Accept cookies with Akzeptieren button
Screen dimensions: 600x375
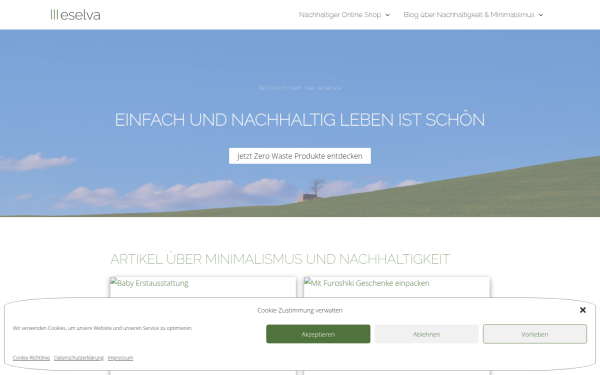tap(318, 334)
